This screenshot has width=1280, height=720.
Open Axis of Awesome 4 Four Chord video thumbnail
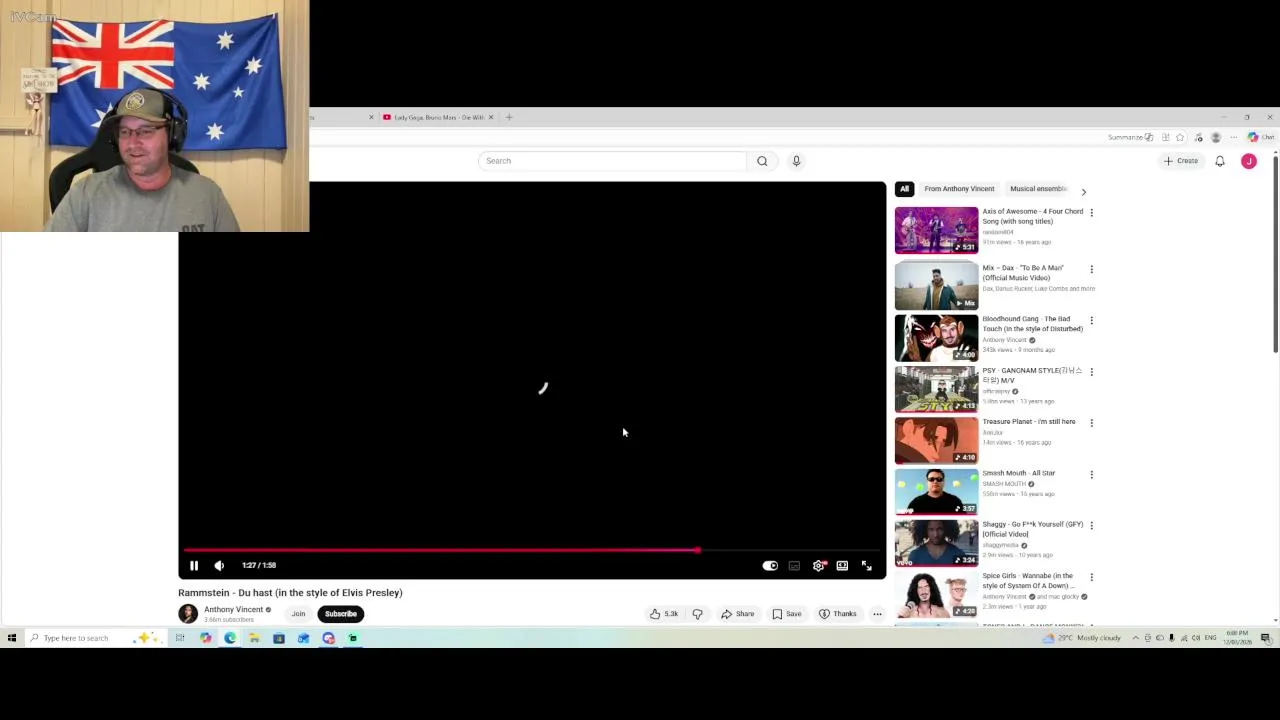coord(936,230)
